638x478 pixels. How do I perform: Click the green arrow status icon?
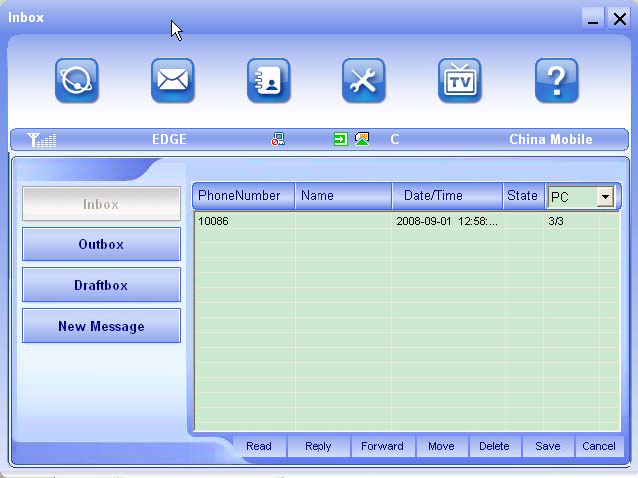point(341,139)
